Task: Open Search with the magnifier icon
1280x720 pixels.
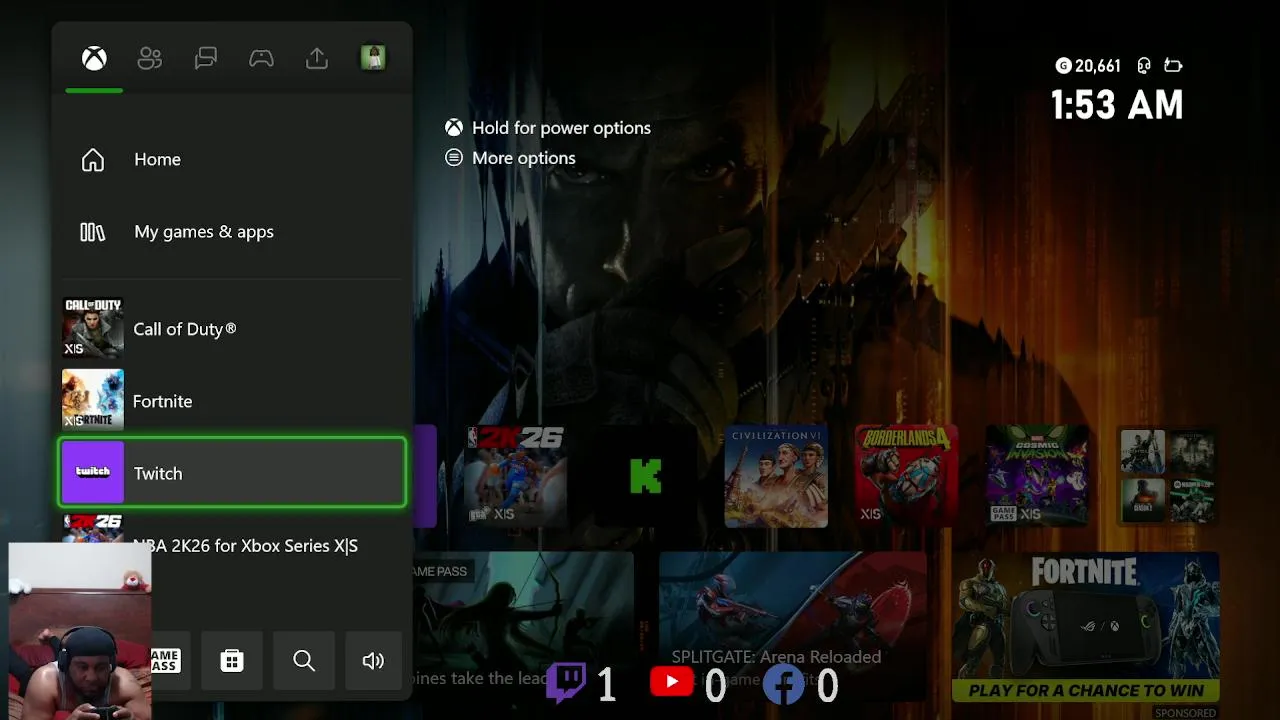Action: click(304, 661)
